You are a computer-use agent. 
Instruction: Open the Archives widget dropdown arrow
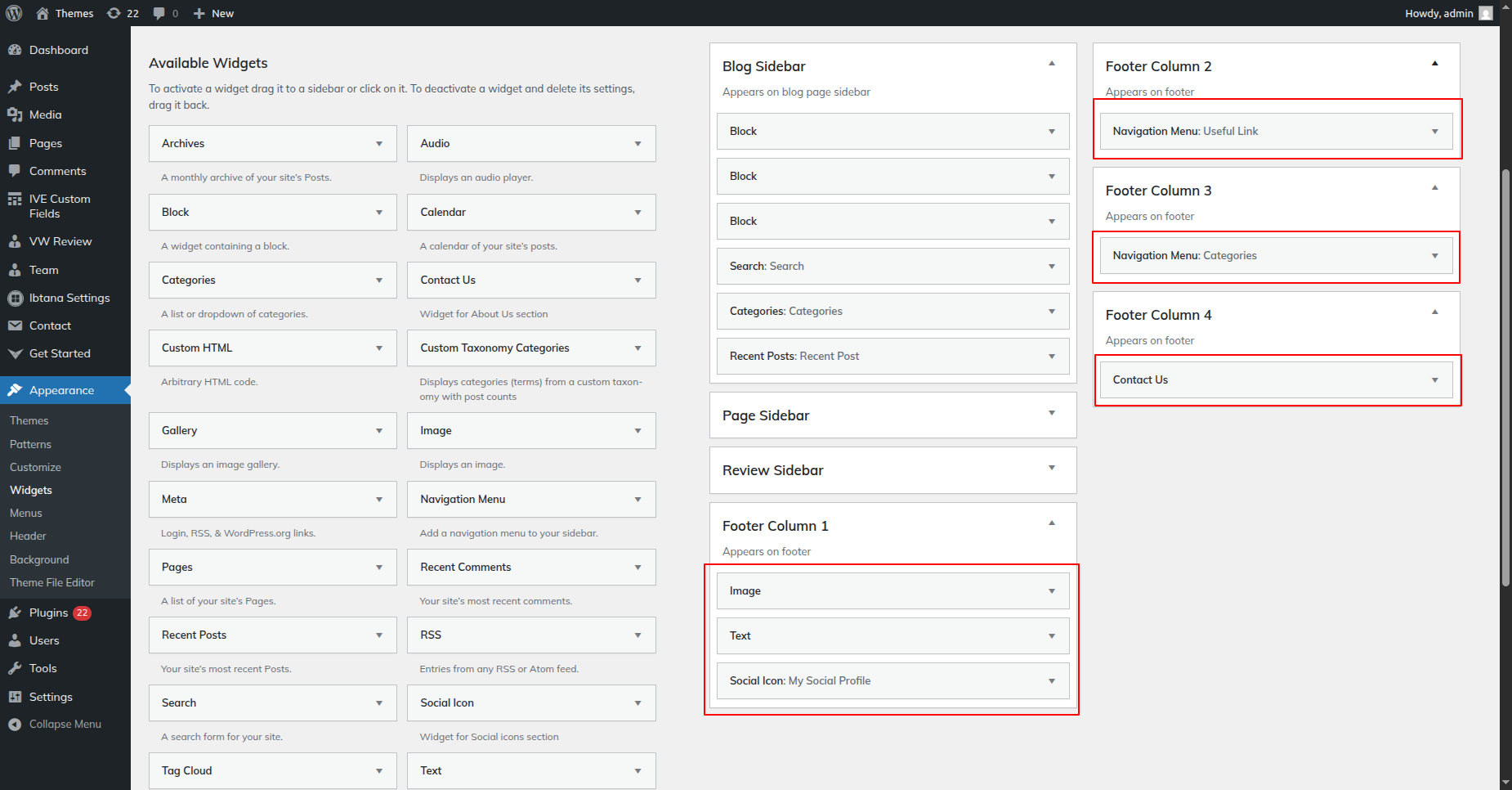tap(379, 144)
